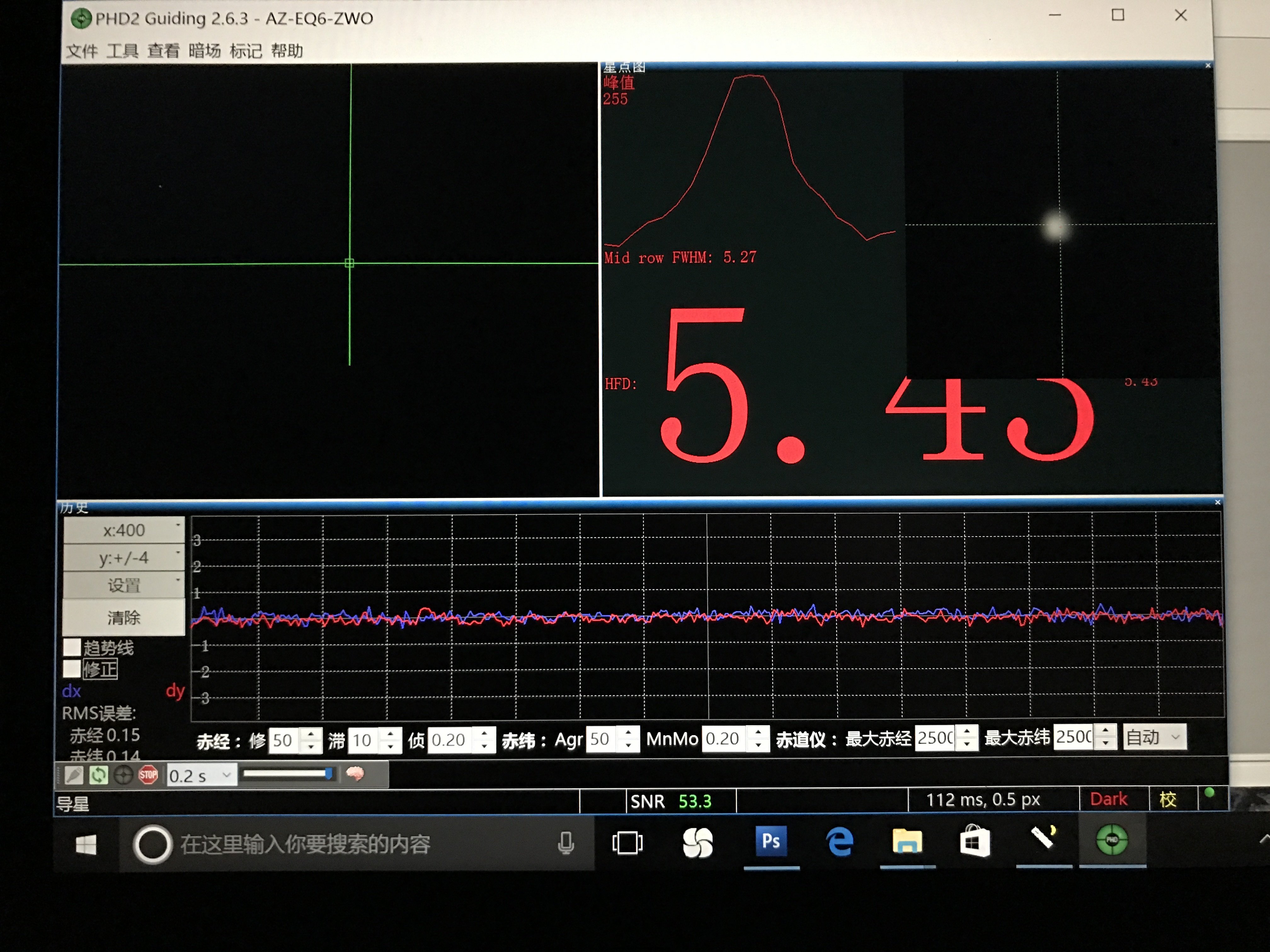Screen dimensions: 1270x952
Task: Click the green status indicator dot
Action: [1209, 792]
